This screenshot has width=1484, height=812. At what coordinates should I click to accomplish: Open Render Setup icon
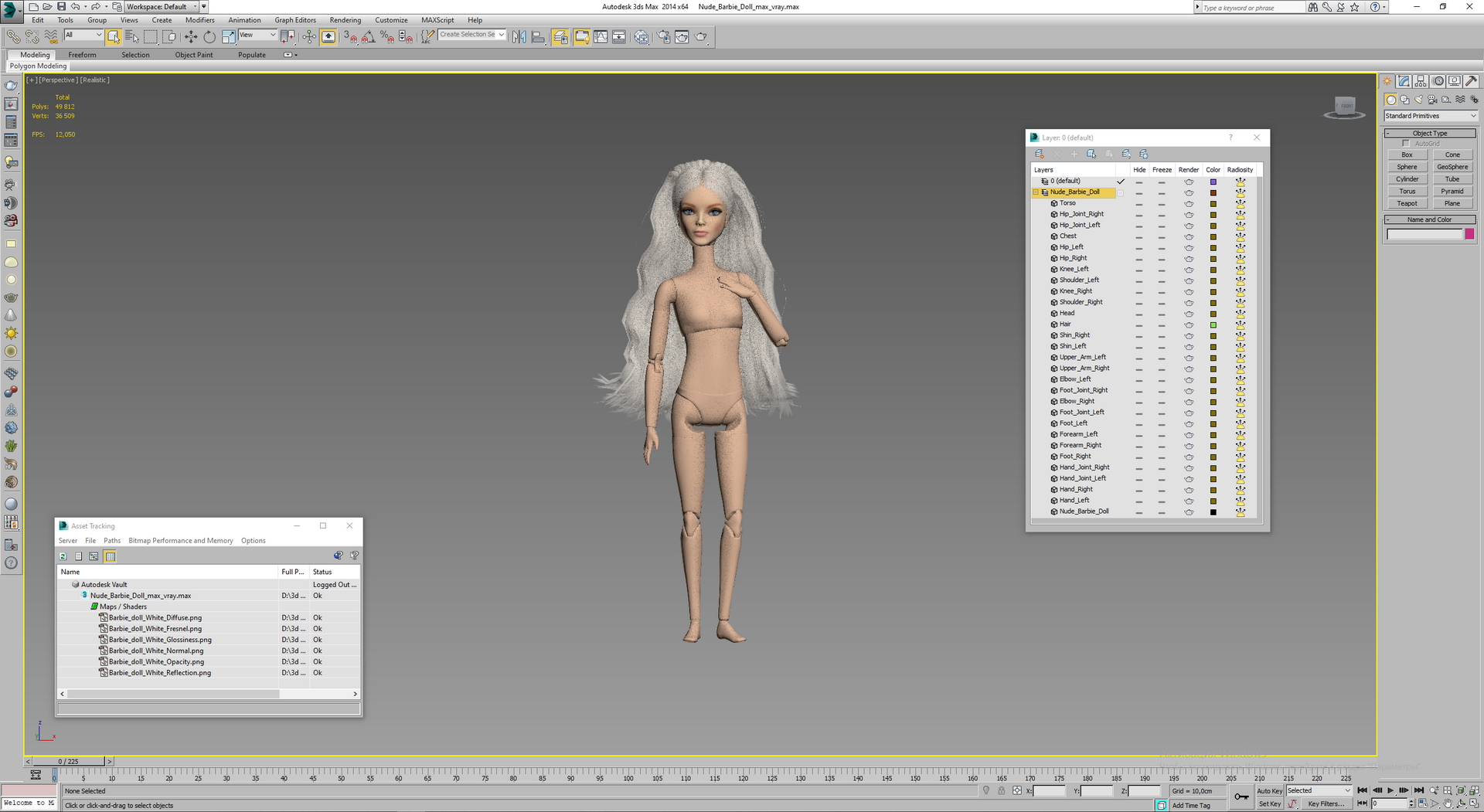point(663,36)
